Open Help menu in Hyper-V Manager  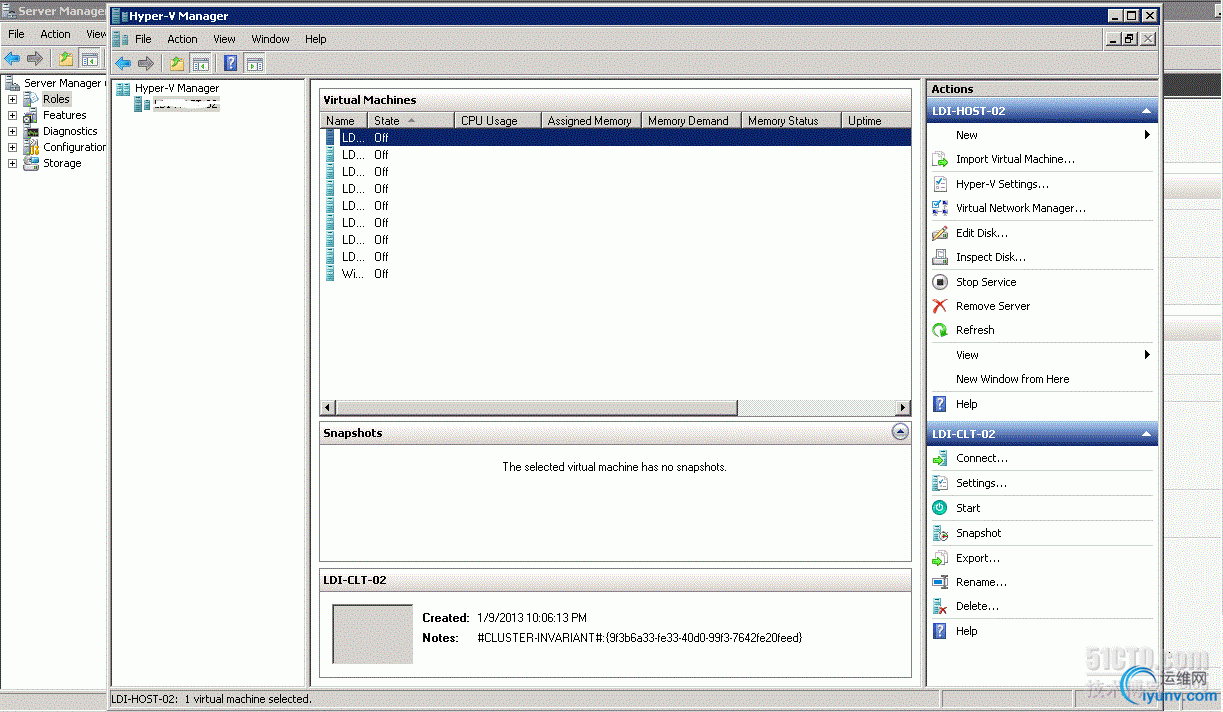(316, 39)
